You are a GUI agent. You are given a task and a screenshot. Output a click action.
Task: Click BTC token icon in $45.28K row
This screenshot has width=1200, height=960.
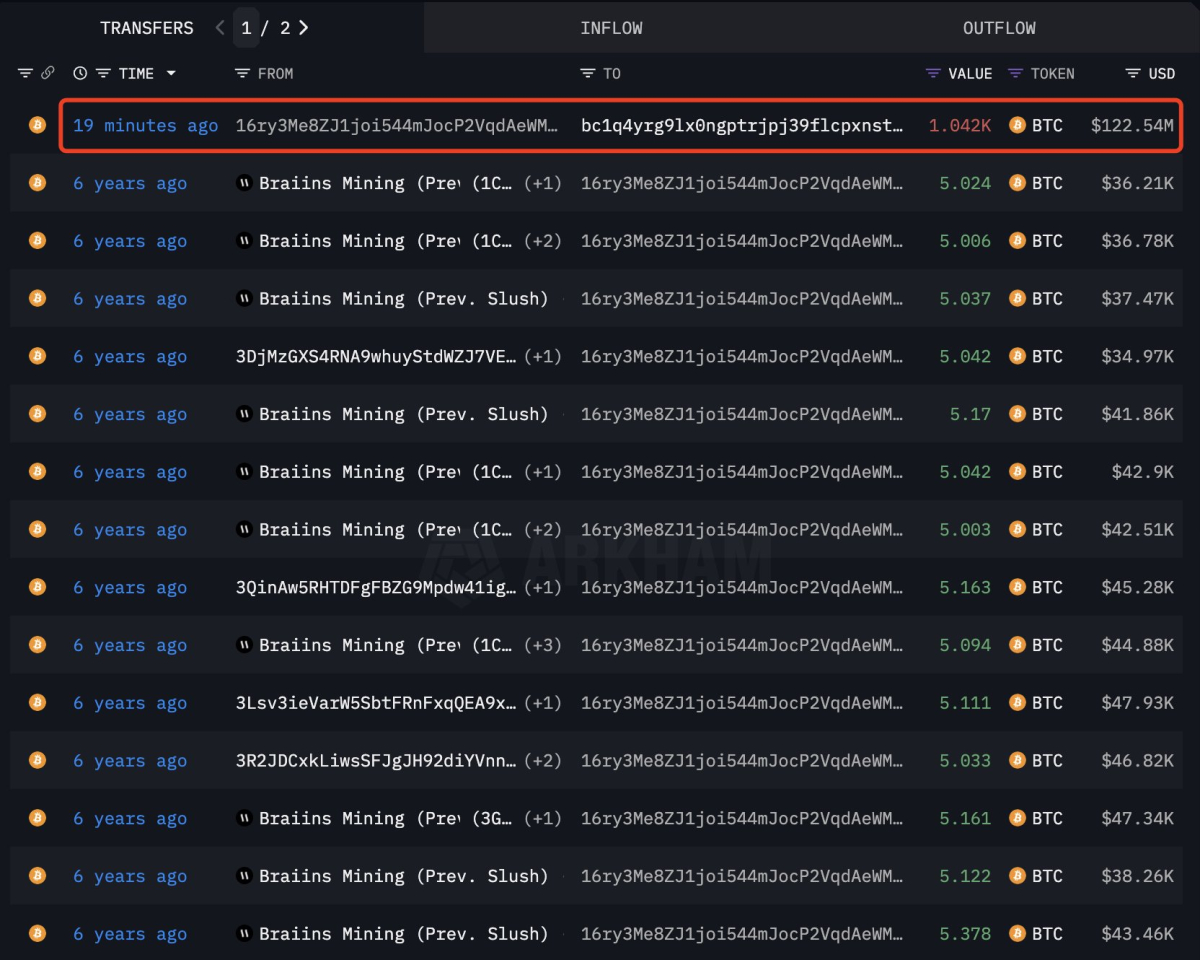1017,588
